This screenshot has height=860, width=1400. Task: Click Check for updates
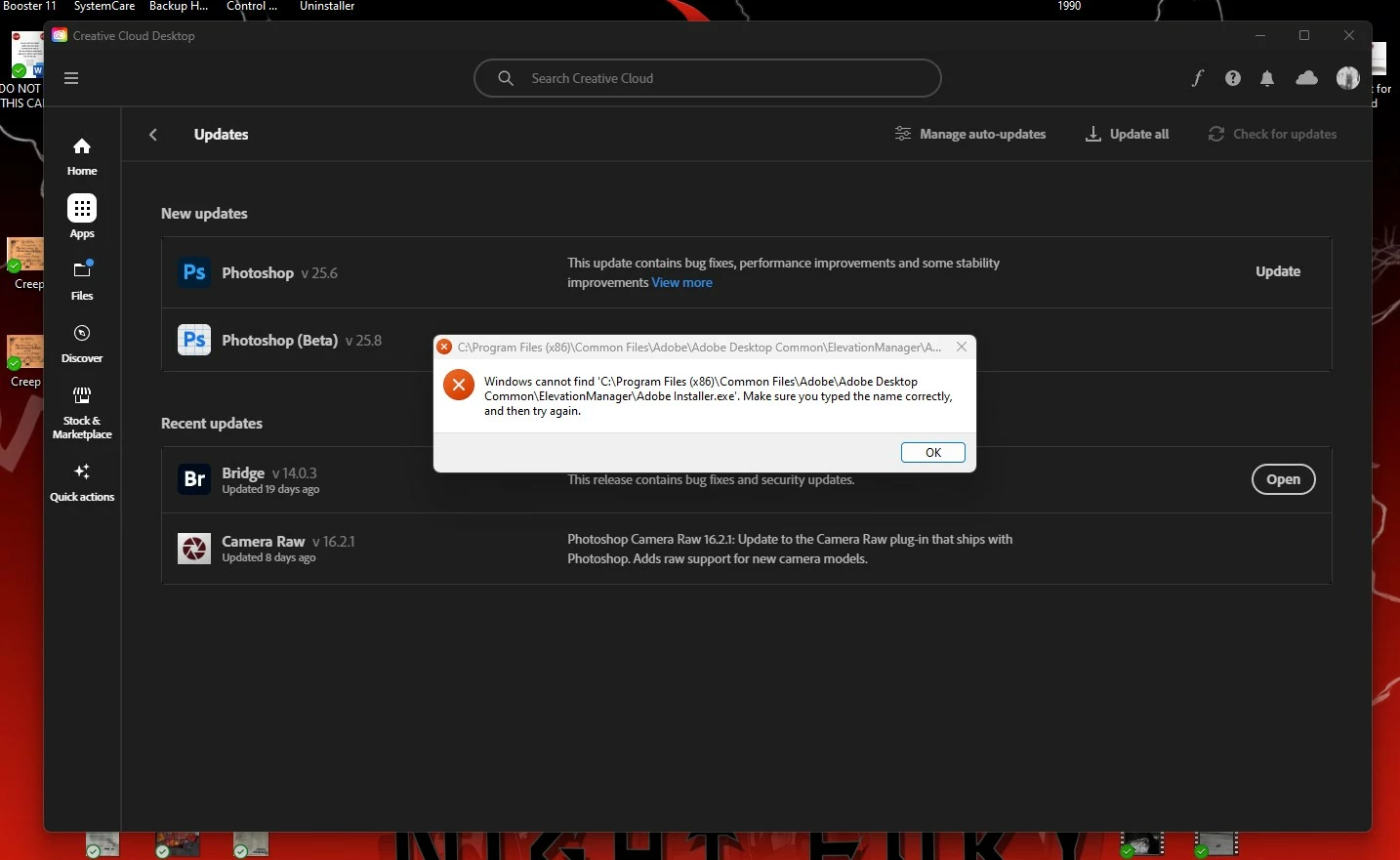1273,134
